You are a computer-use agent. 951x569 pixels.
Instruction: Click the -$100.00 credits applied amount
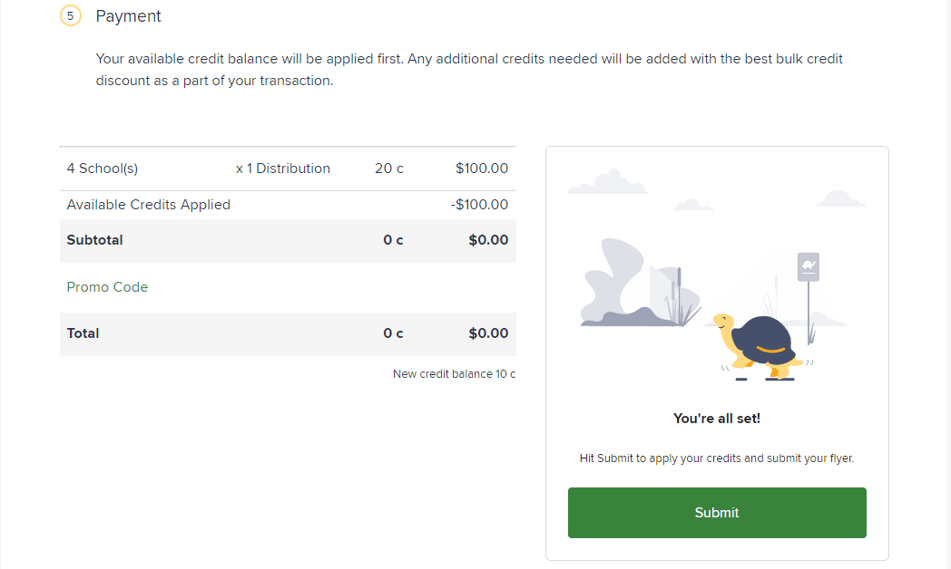pyautogui.click(x=480, y=204)
